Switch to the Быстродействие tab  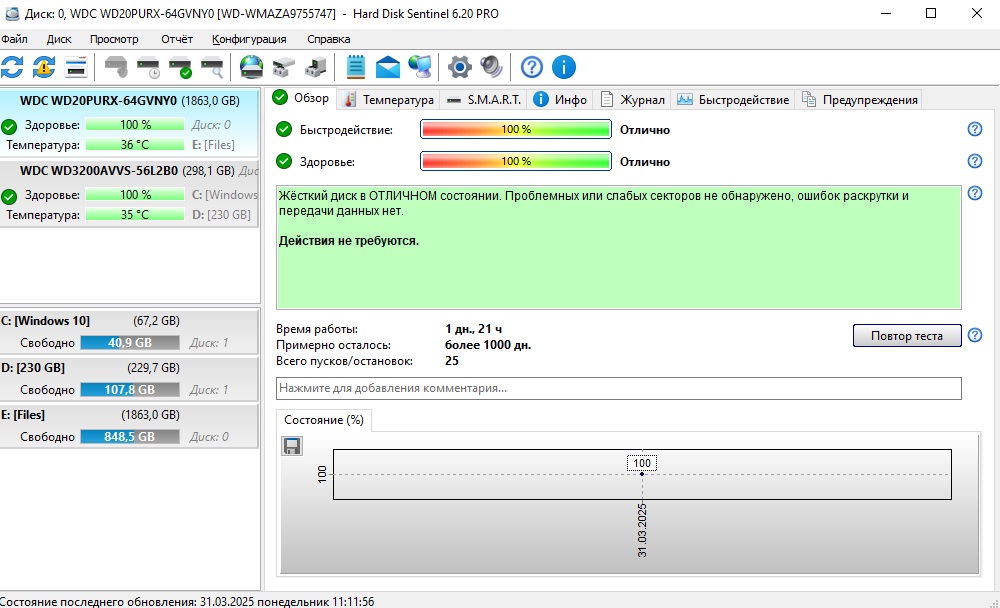point(733,100)
